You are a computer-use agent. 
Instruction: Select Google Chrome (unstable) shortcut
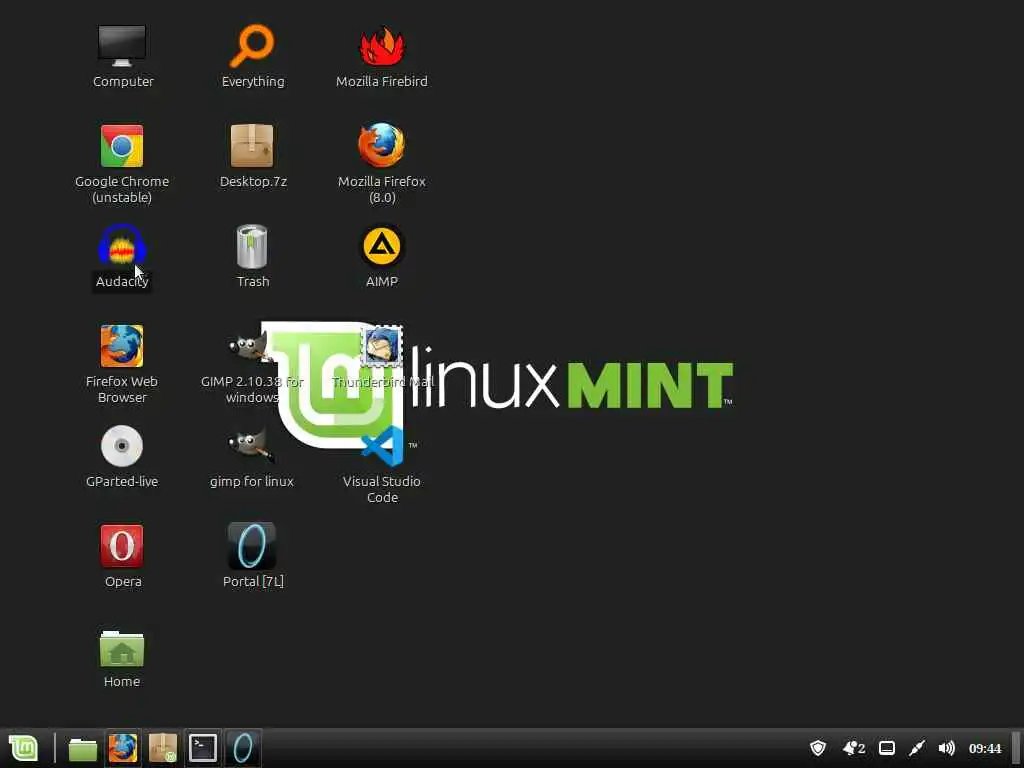122,146
